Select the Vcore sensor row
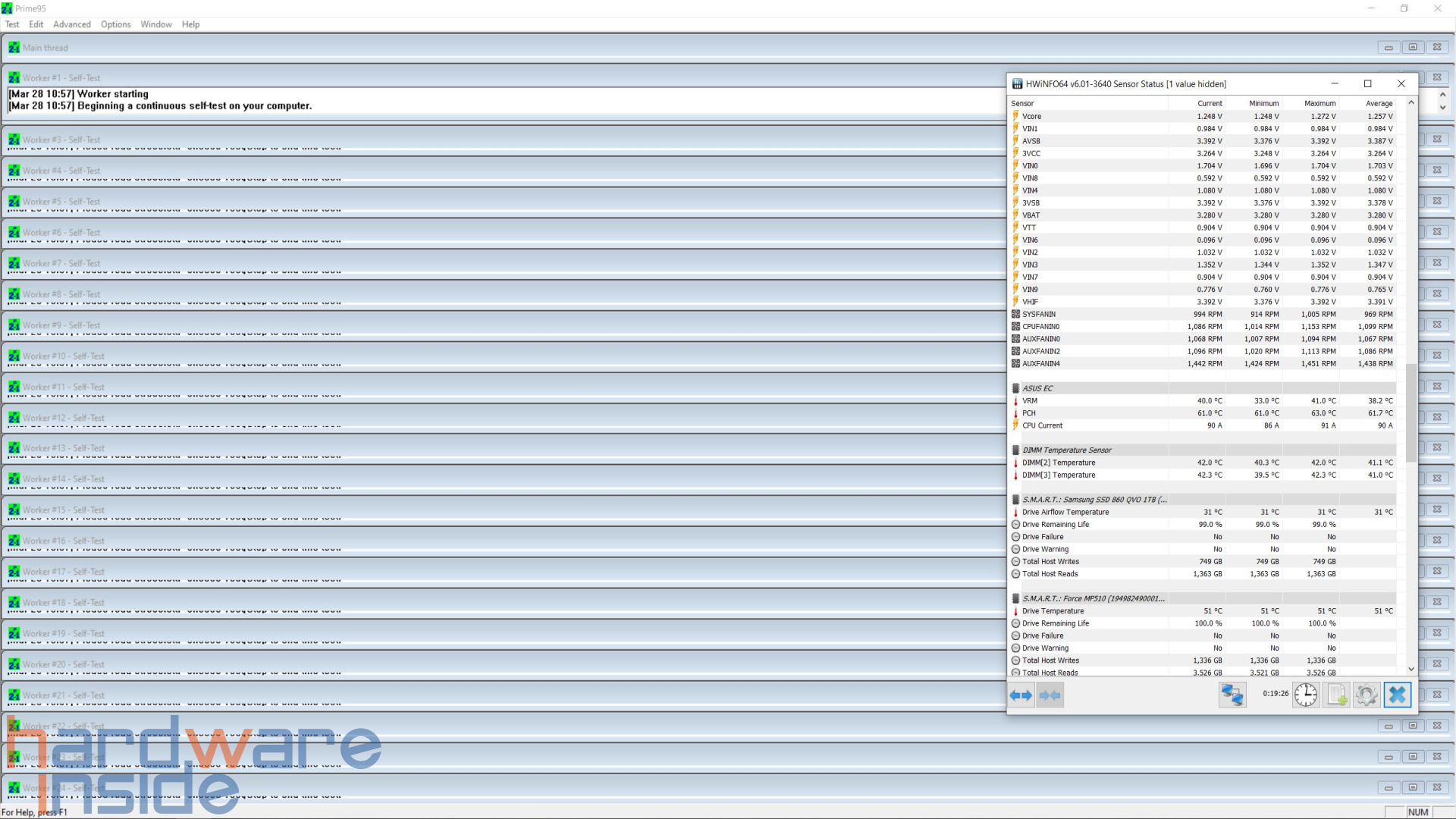The height and width of the screenshot is (819, 1456). point(1203,117)
